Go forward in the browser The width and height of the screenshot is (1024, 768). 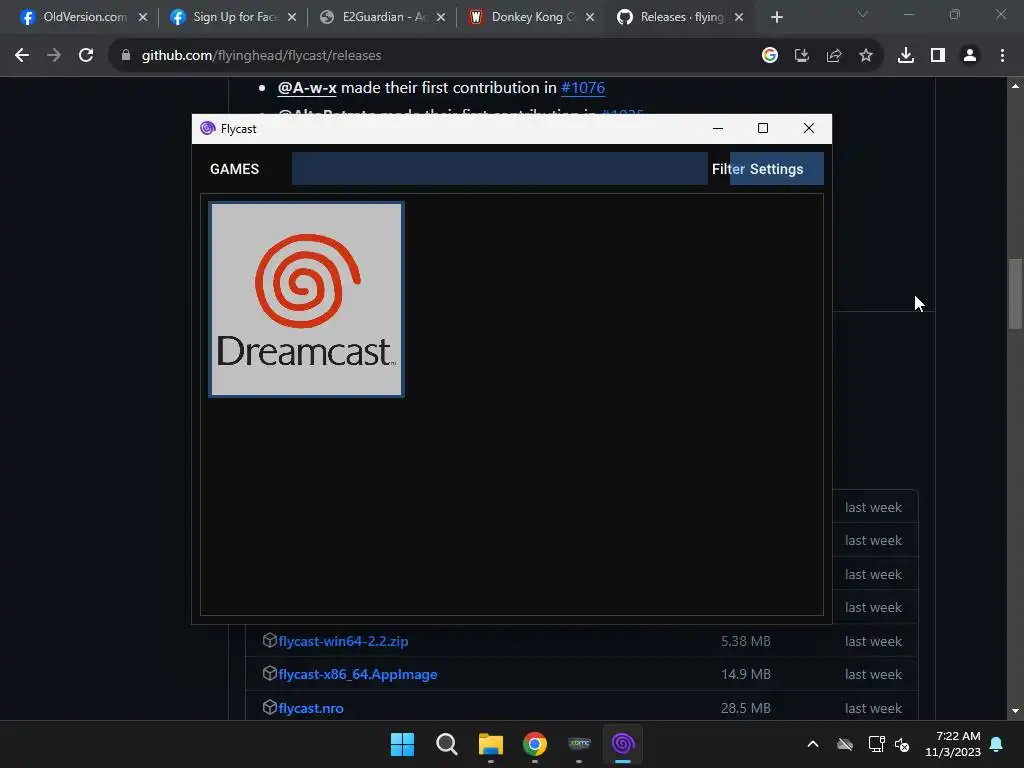54,56
